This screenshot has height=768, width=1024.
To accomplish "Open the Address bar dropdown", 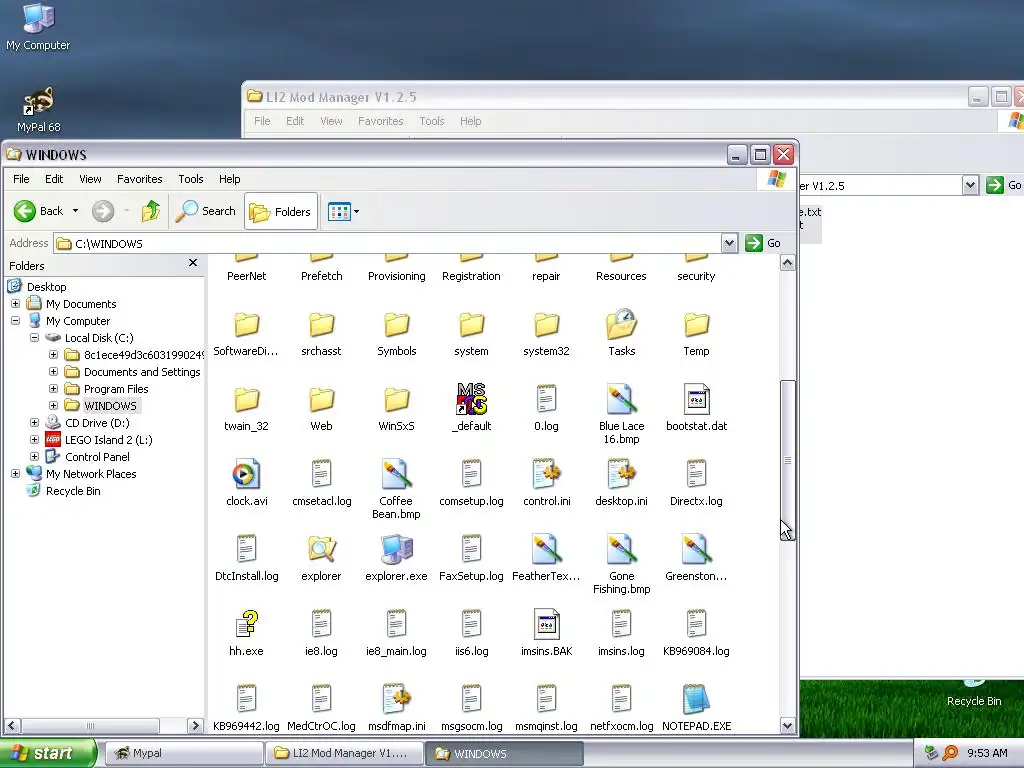I will pos(729,244).
